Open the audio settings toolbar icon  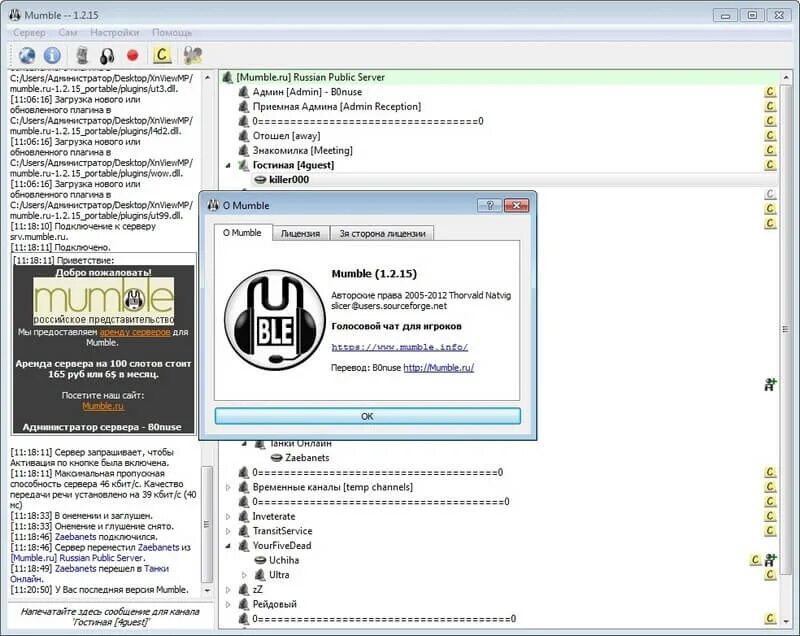(193, 55)
